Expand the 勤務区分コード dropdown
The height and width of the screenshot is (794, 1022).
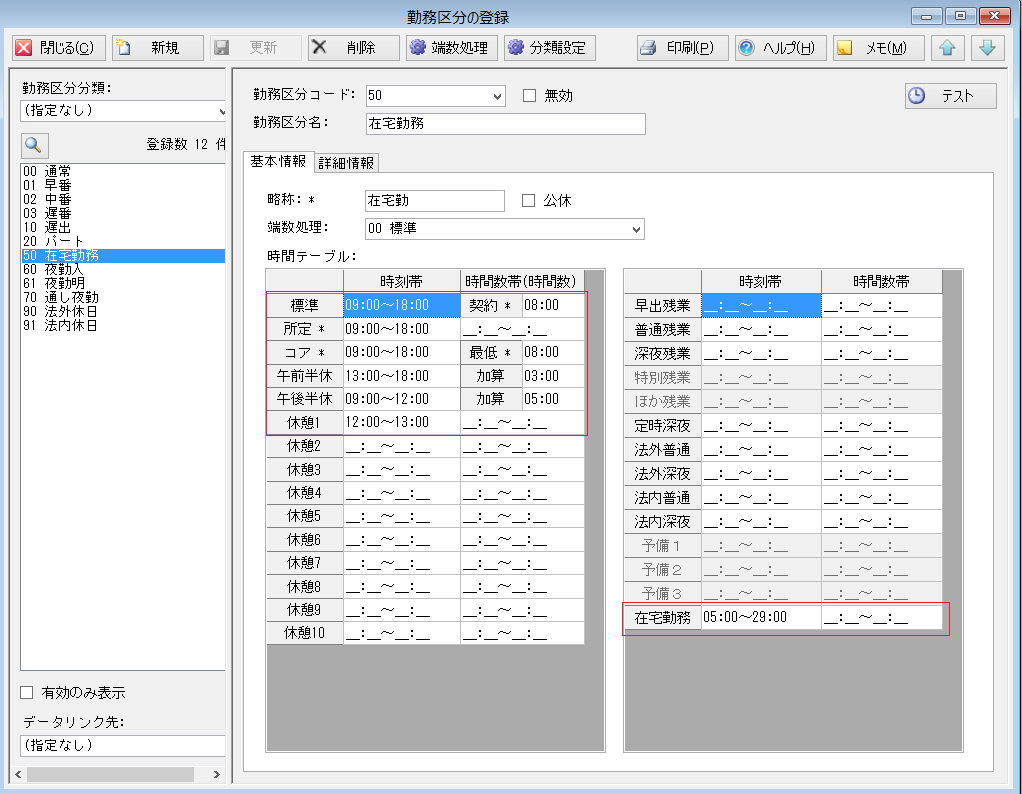pos(498,96)
